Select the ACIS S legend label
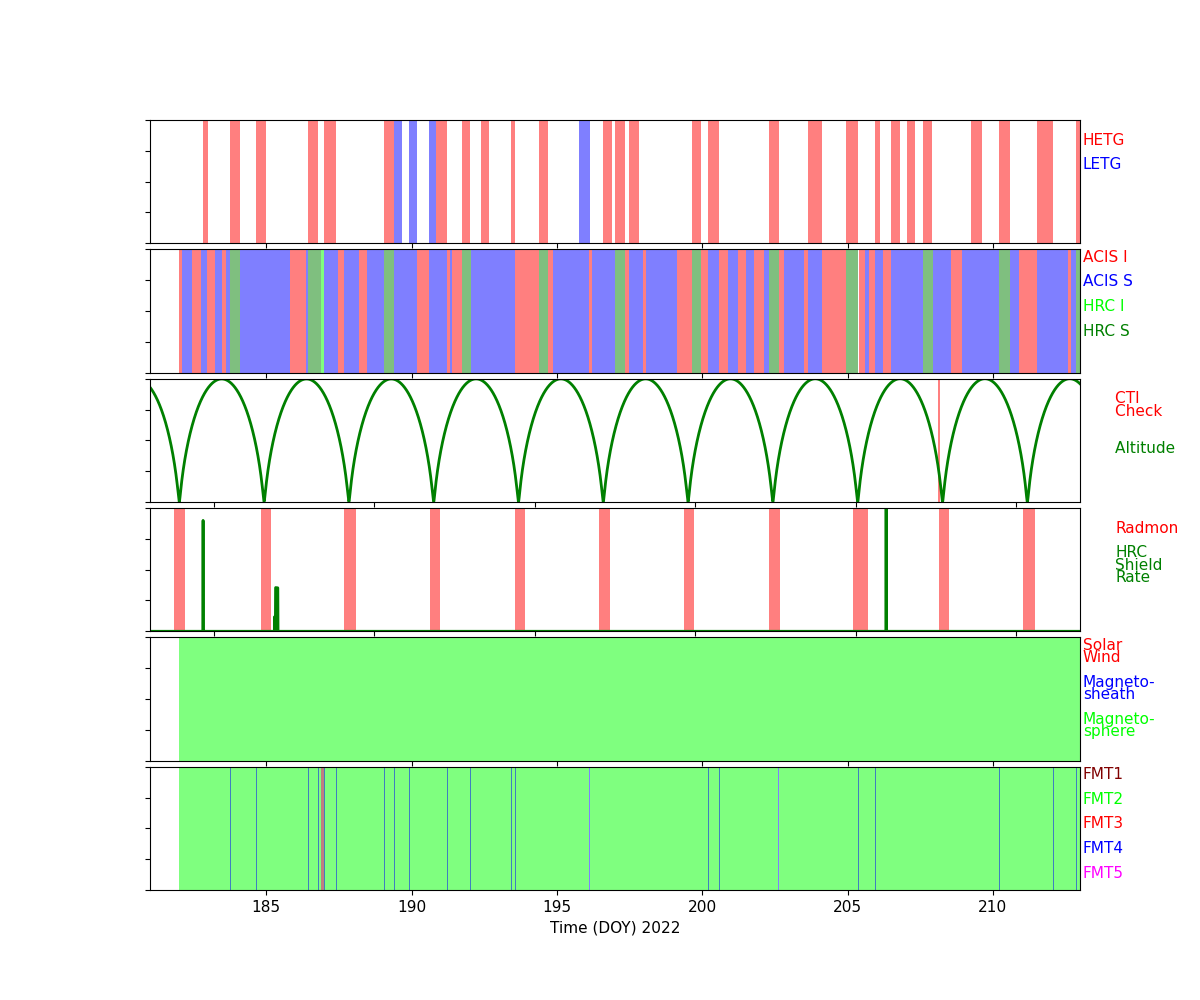1200x1000 pixels. 1107,281
